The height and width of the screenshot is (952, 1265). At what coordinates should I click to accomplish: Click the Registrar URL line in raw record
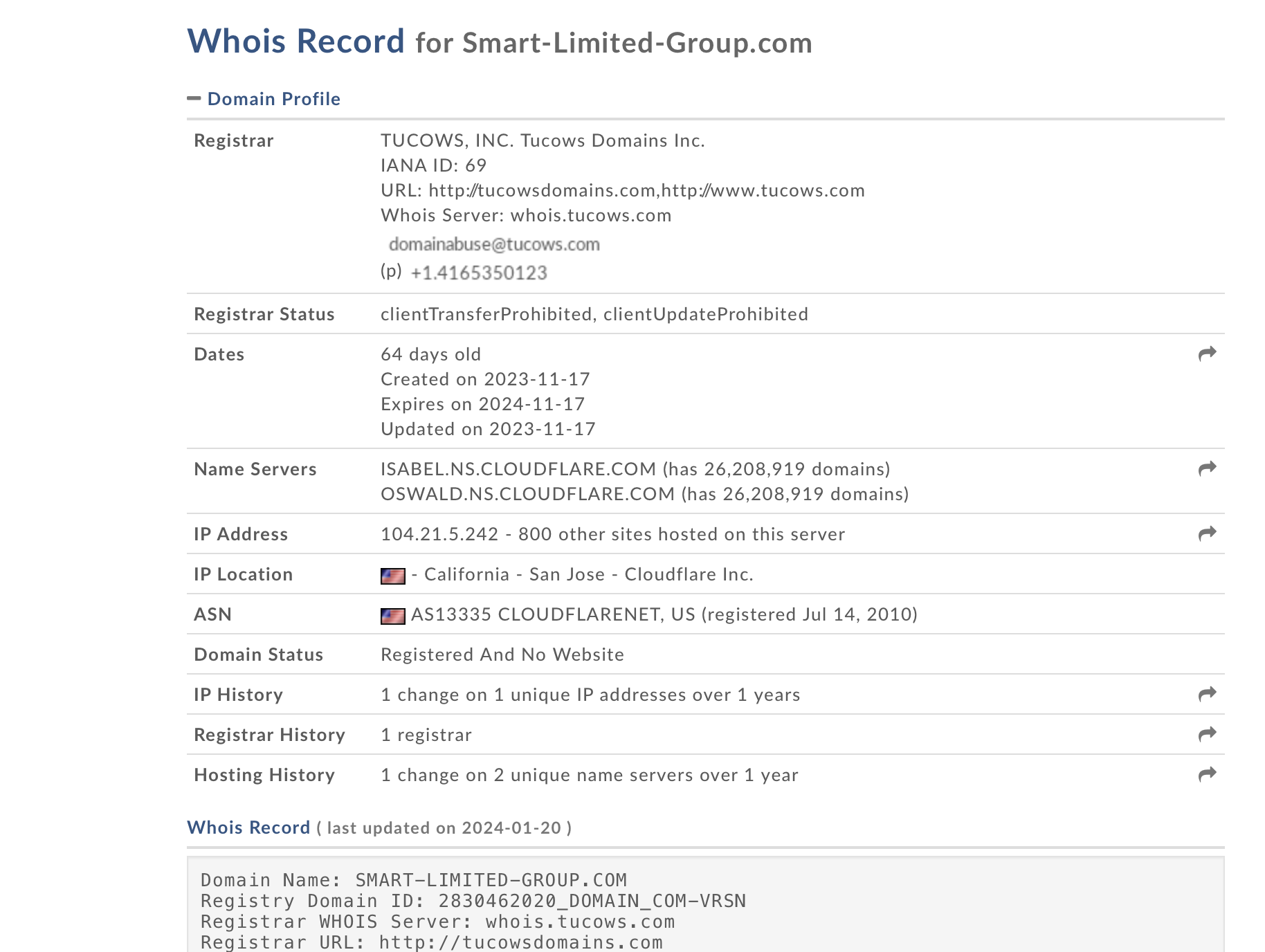[x=432, y=942]
